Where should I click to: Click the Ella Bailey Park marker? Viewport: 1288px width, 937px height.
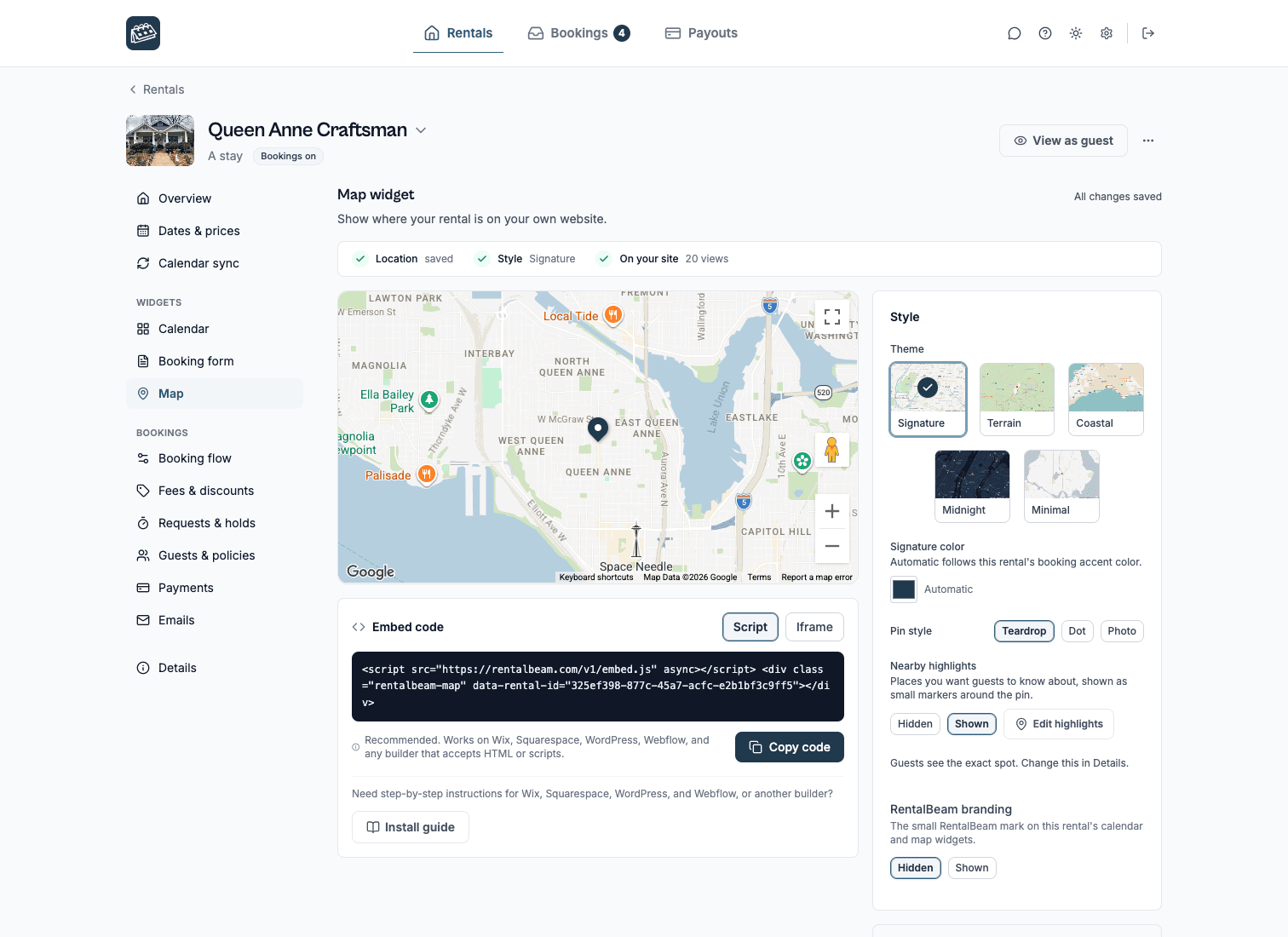click(429, 400)
